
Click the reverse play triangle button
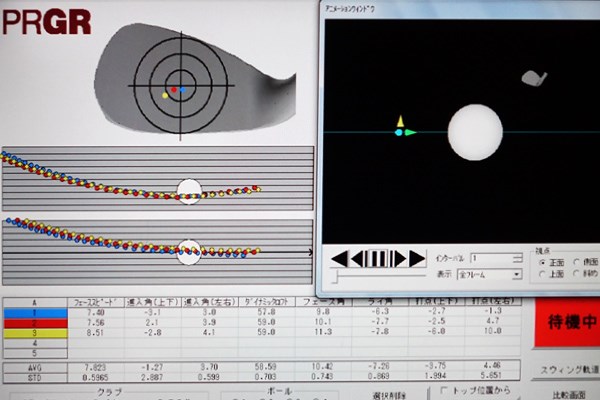click(340, 259)
